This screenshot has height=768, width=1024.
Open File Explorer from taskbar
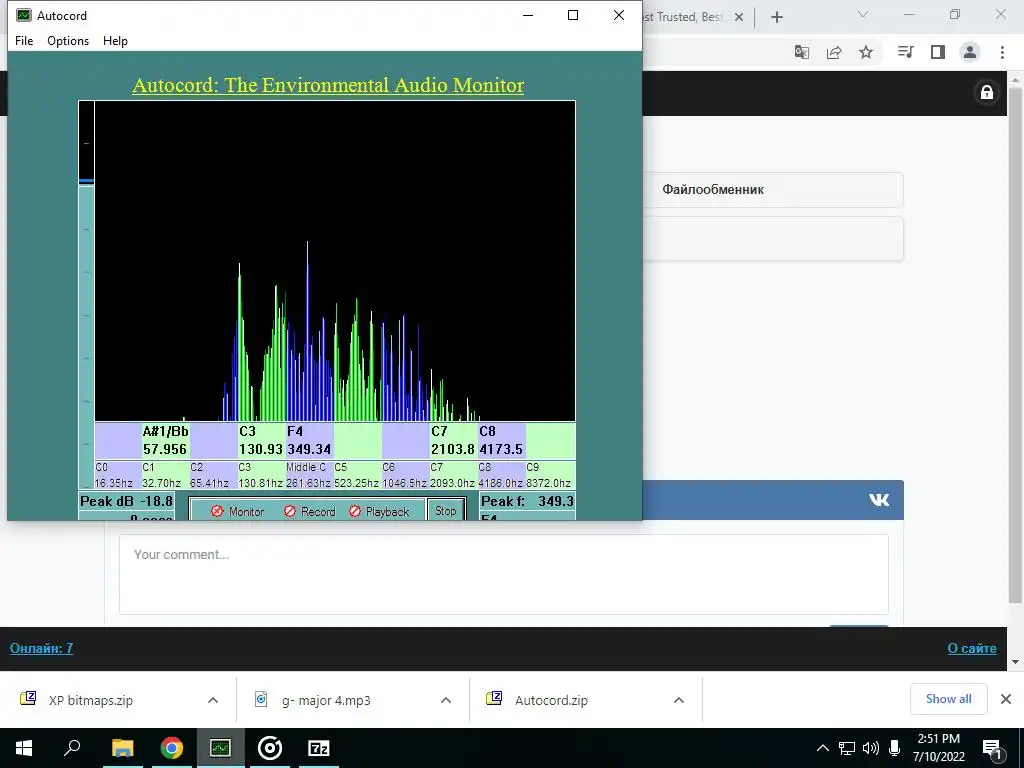[x=122, y=748]
